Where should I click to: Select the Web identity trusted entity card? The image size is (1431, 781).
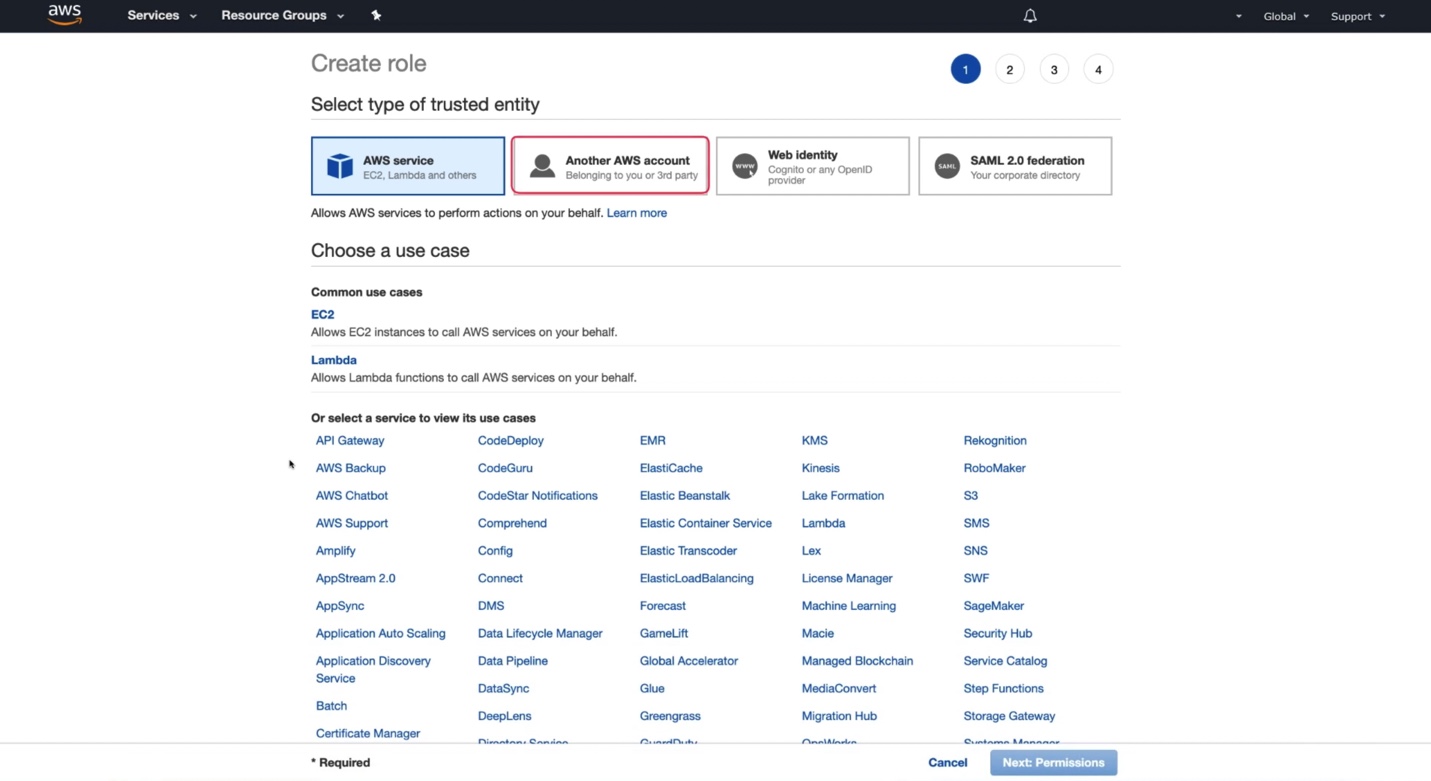813,166
